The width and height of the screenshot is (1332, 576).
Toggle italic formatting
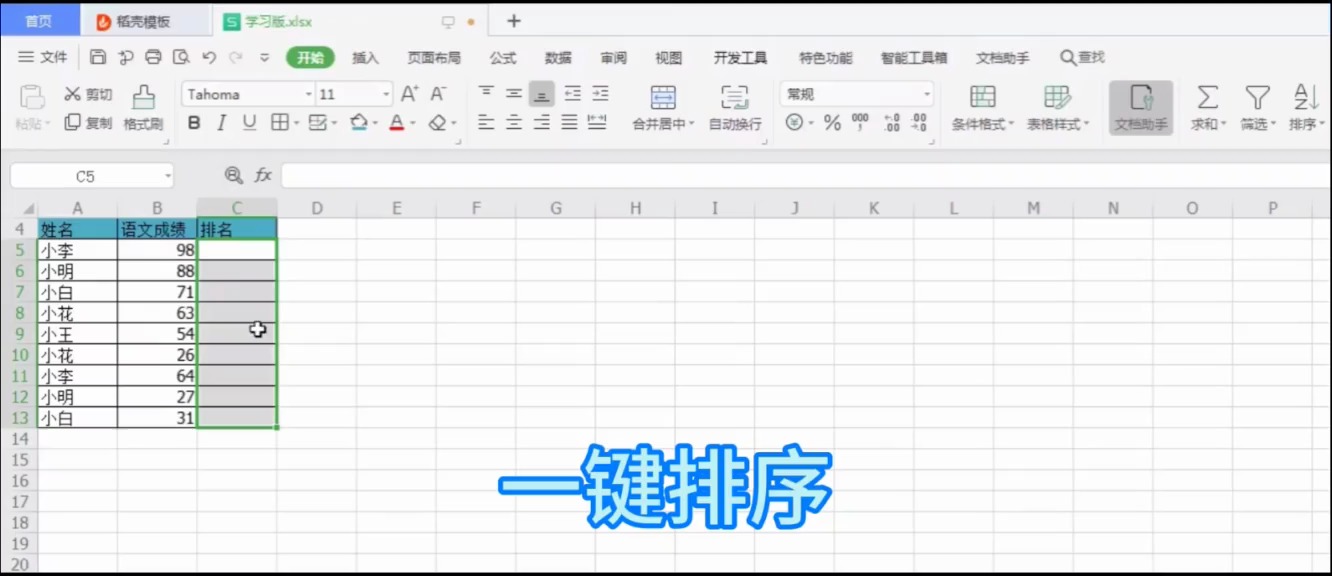222,123
